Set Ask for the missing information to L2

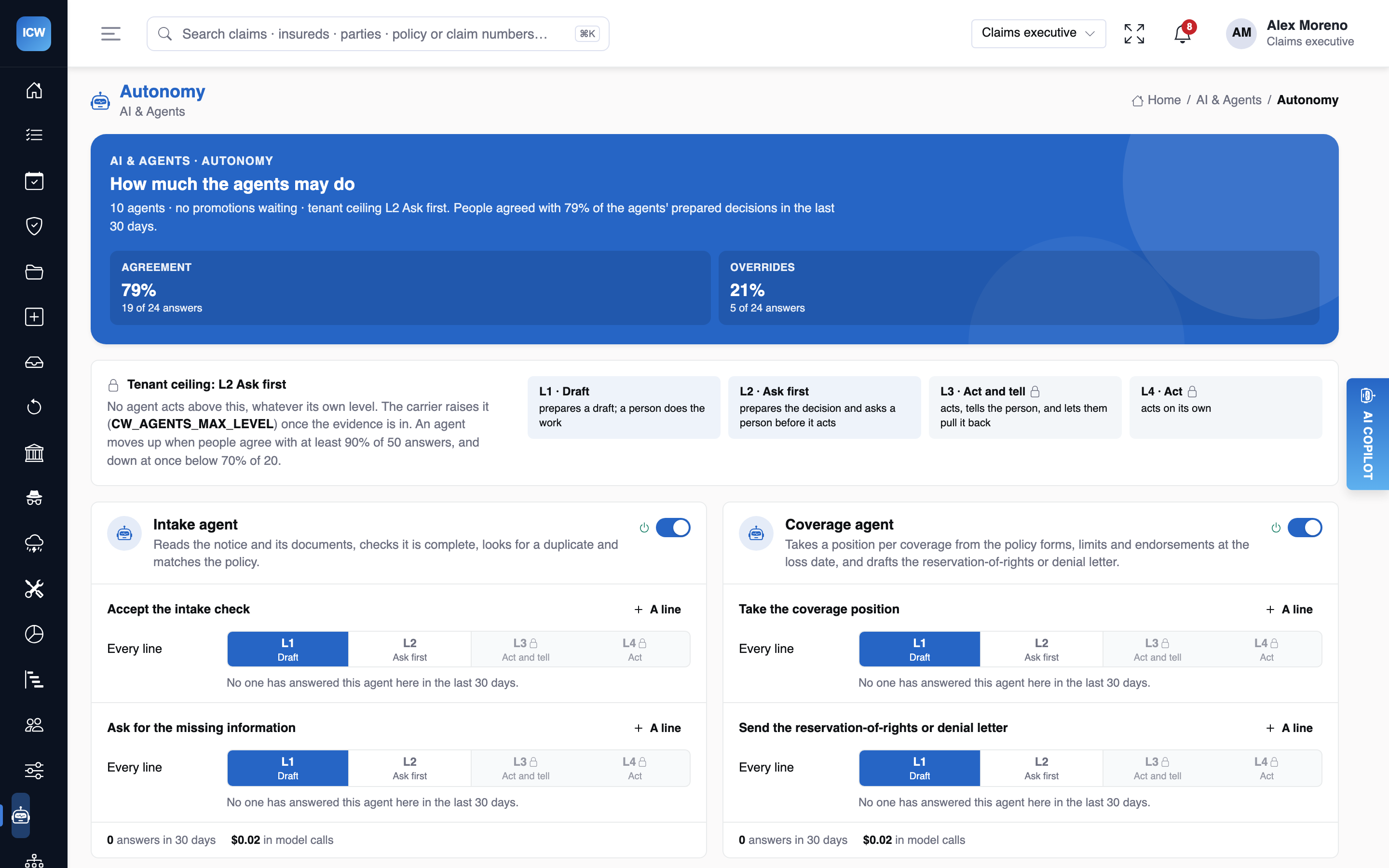coord(410,768)
